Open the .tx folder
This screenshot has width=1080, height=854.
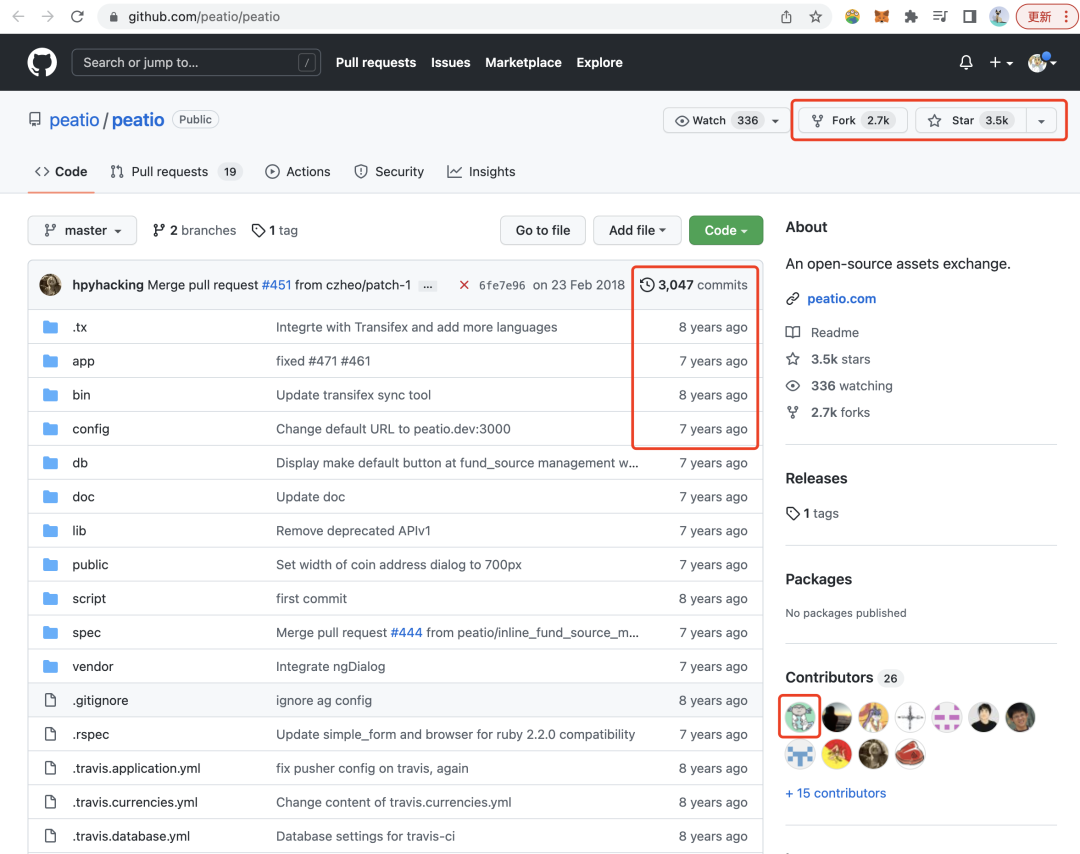click(80, 327)
